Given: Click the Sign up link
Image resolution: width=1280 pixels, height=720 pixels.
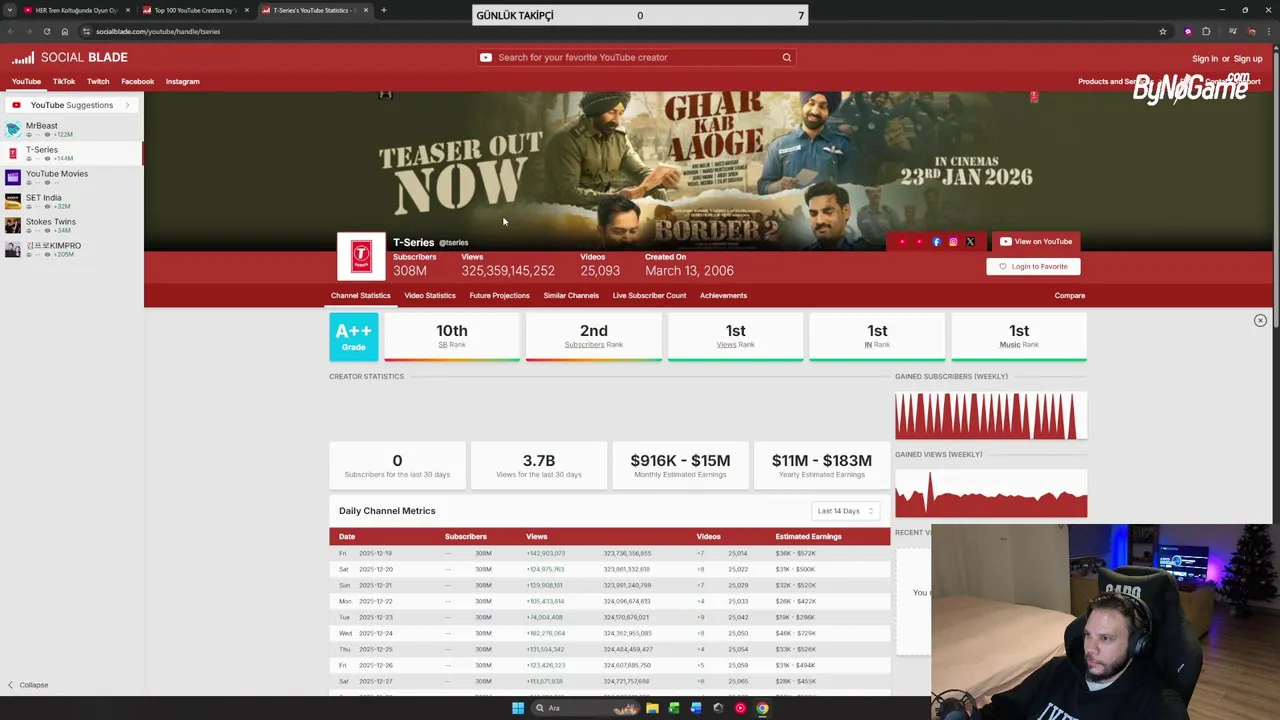Looking at the screenshot, I should coord(1248,58).
